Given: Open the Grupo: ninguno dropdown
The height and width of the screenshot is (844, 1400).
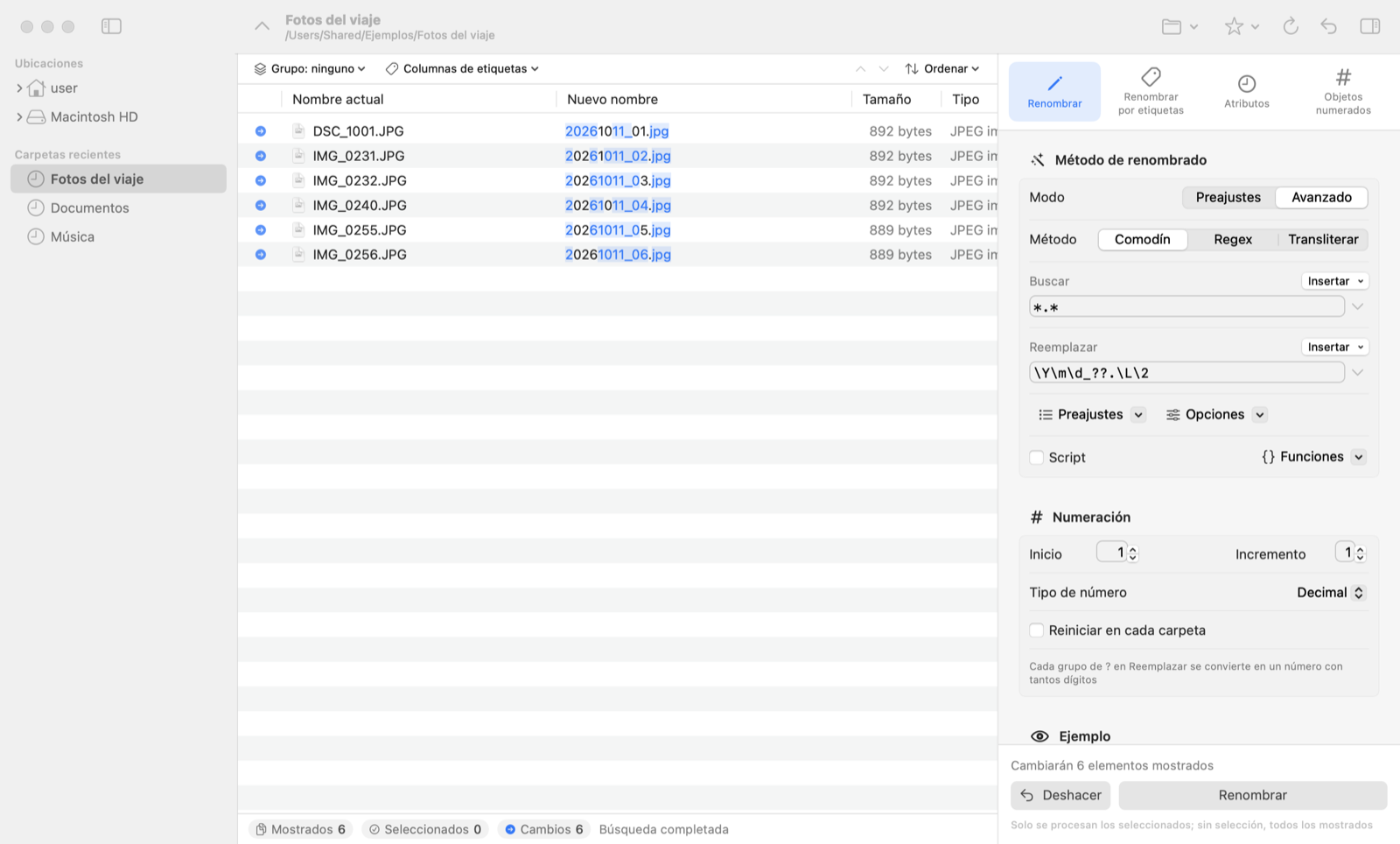Looking at the screenshot, I should [x=310, y=68].
